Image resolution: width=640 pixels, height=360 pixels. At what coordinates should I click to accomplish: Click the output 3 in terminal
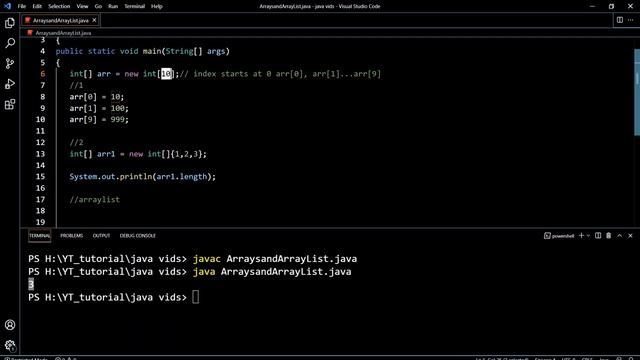[x=31, y=284]
